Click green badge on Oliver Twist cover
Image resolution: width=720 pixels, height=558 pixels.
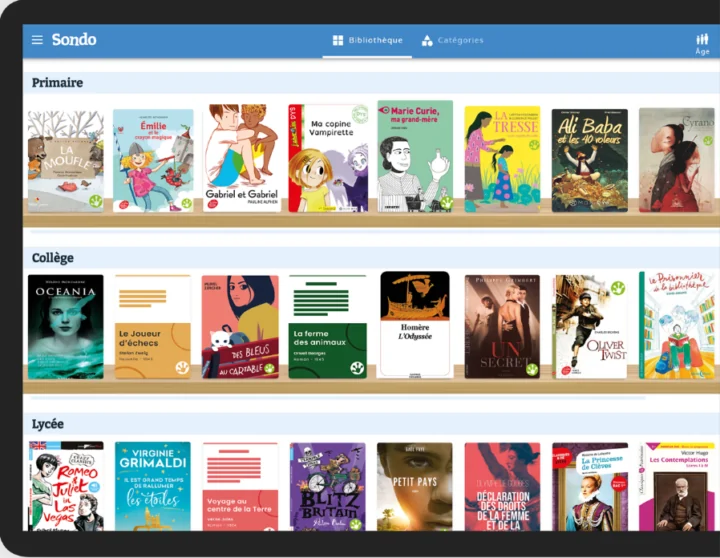tap(618, 288)
